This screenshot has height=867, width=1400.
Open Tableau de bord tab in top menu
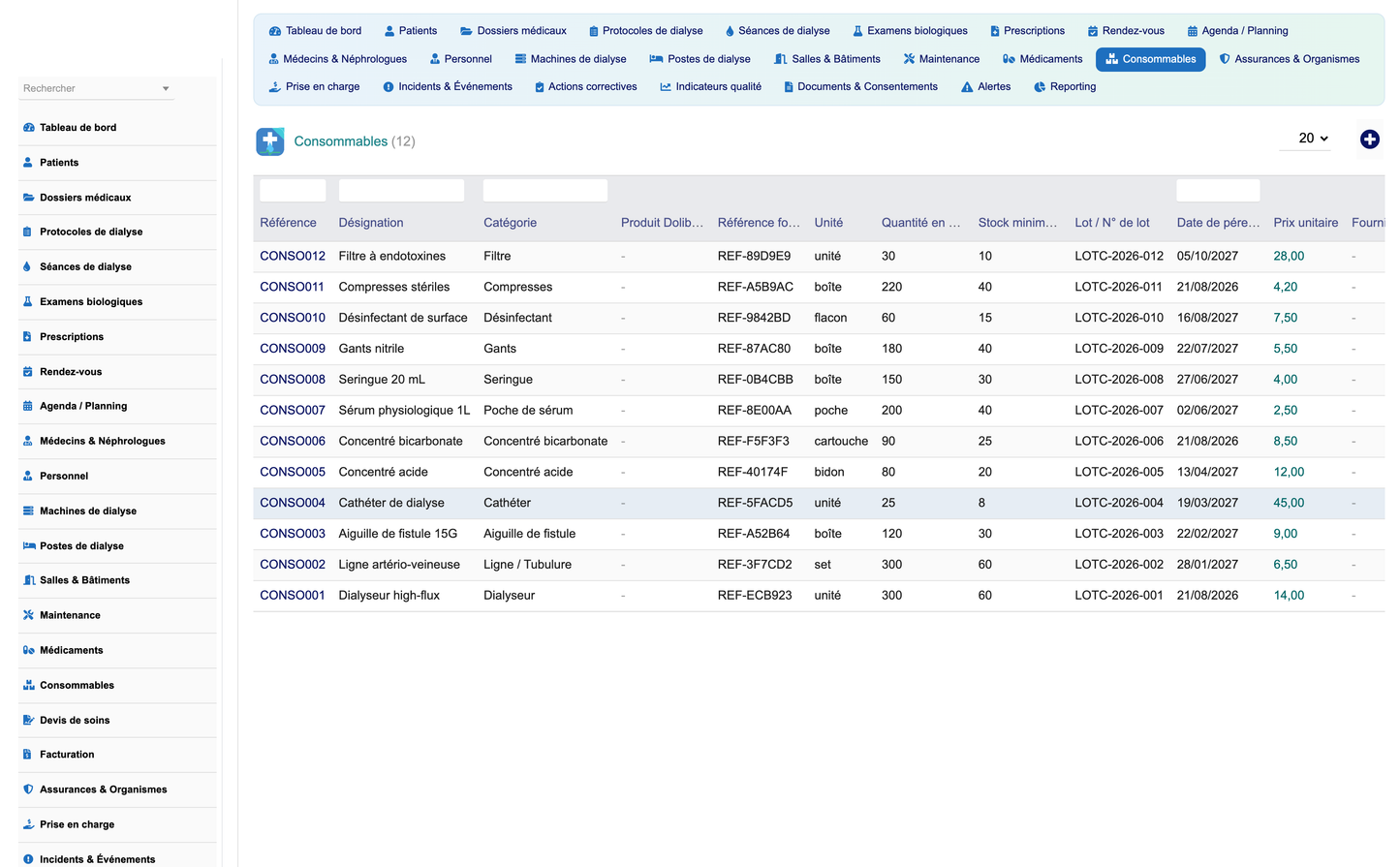pos(315,31)
